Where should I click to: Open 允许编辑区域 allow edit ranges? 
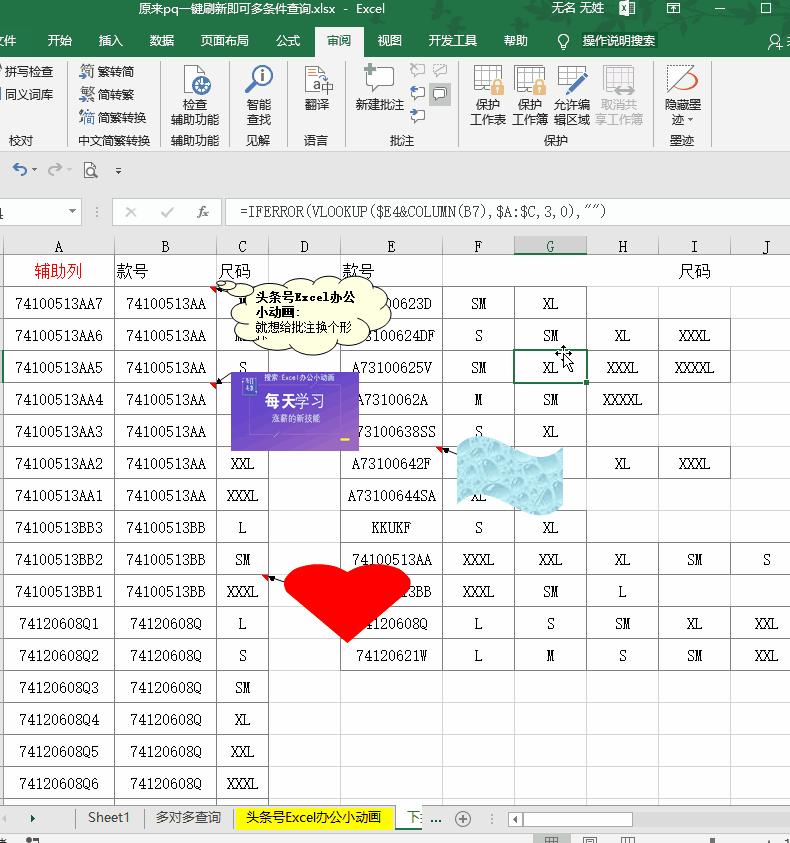[572, 96]
